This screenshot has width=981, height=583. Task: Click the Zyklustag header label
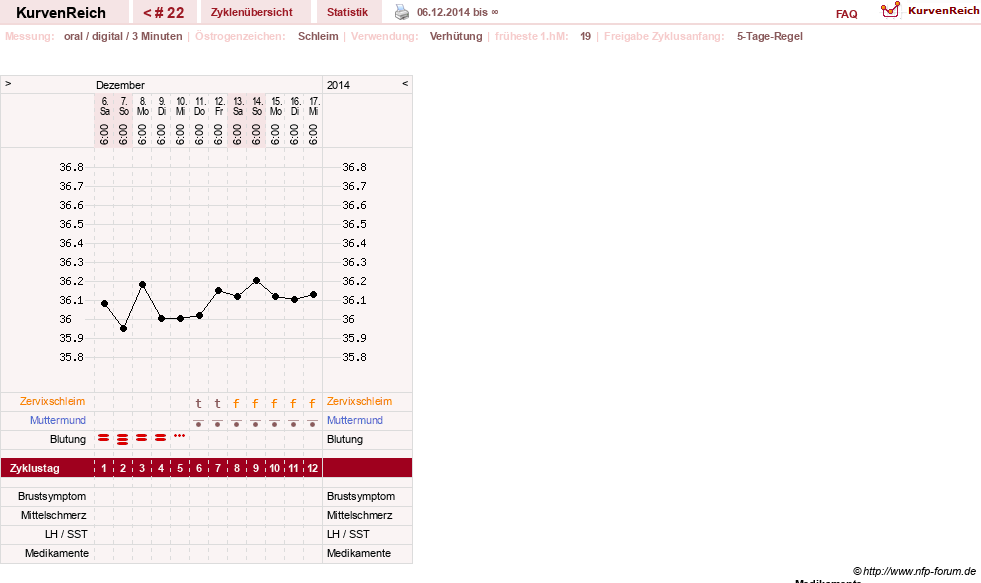tap(34, 468)
